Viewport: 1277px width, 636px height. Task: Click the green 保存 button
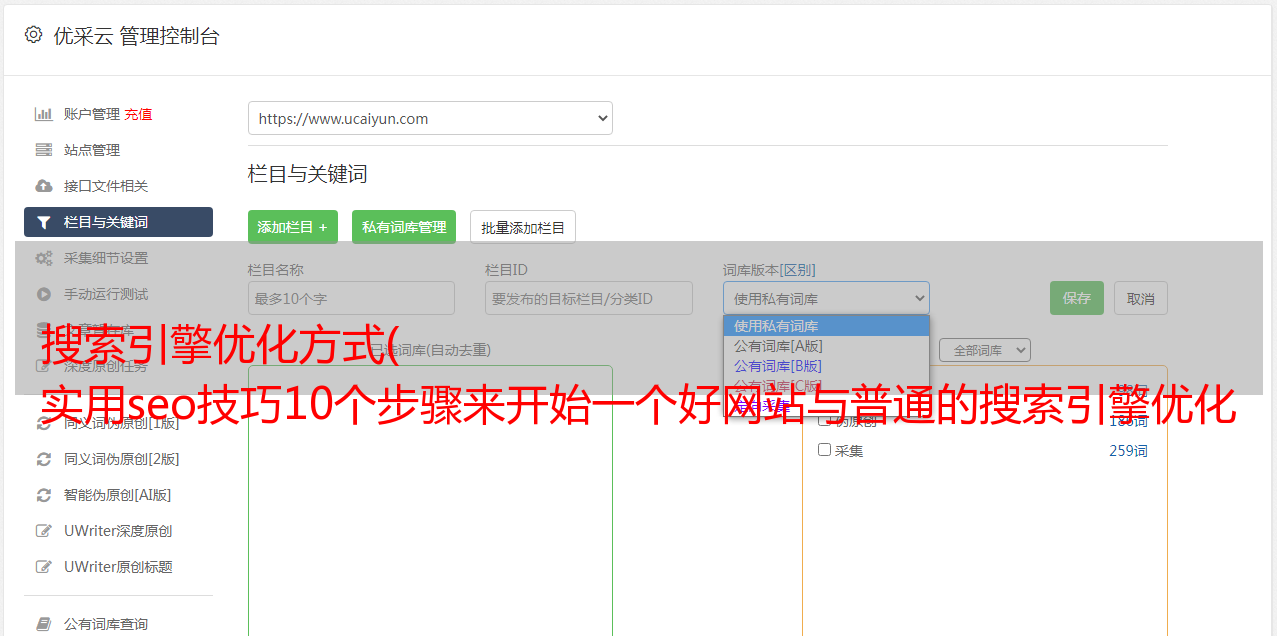(1077, 298)
